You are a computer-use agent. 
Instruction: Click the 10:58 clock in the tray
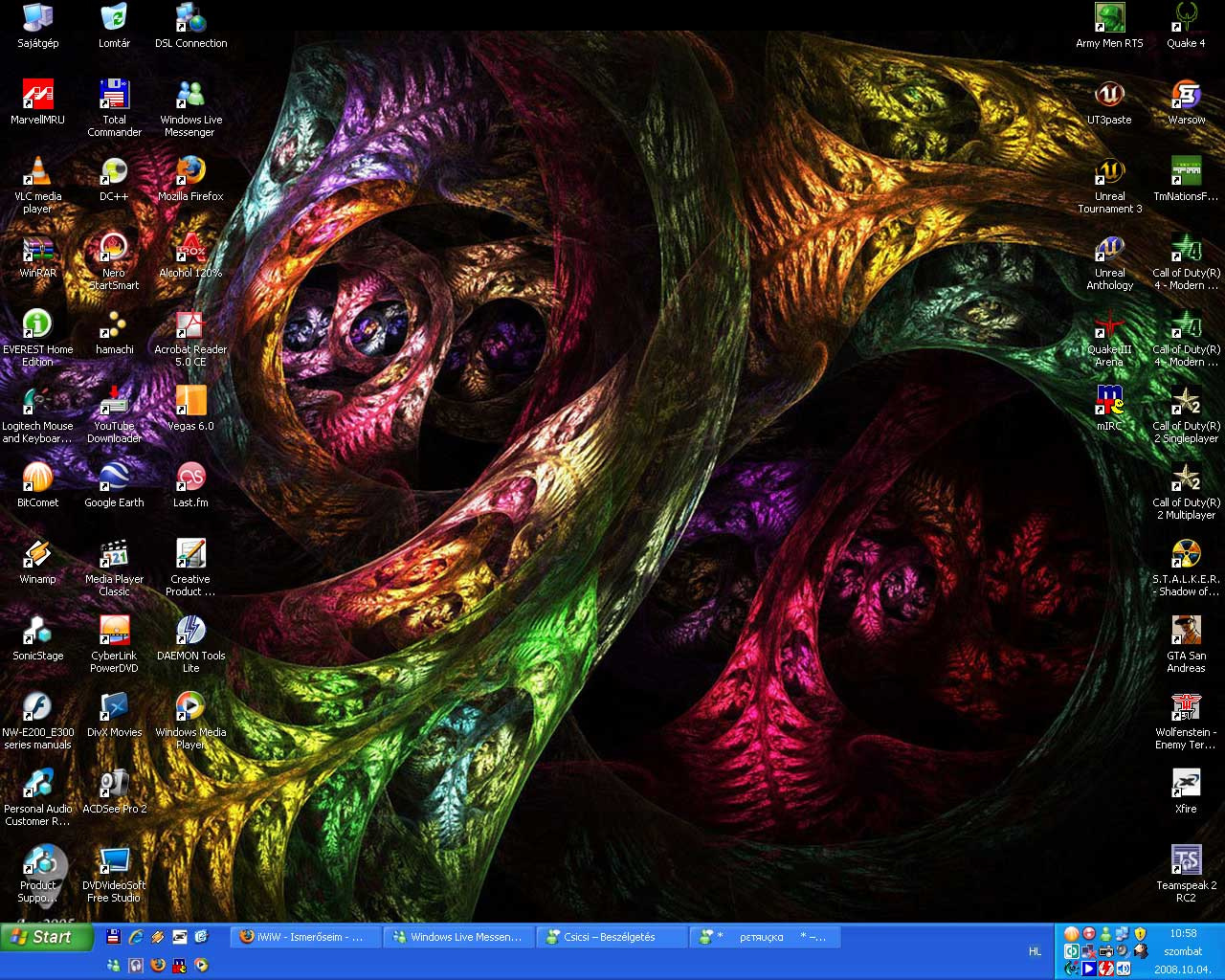click(x=1184, y=933)
